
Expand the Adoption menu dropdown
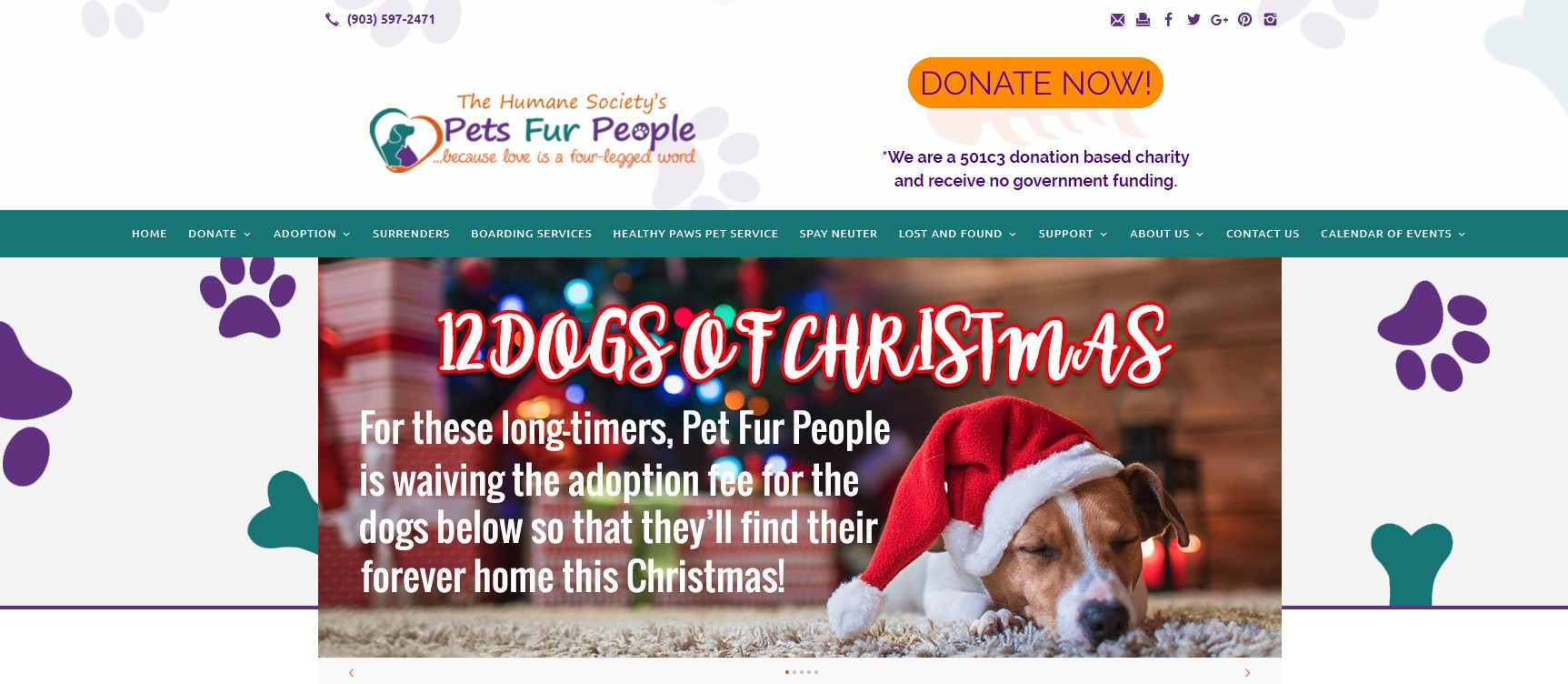[312, 234]
